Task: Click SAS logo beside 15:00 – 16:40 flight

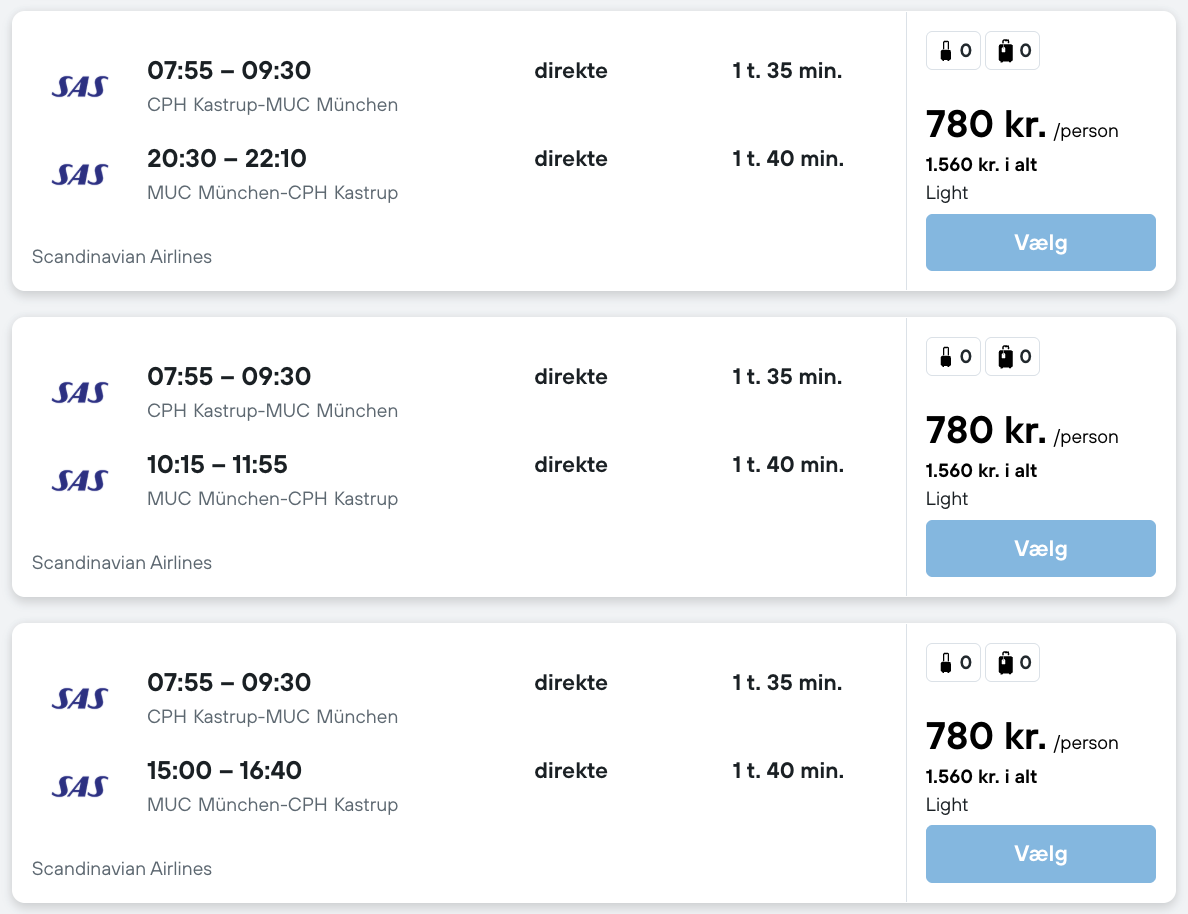Action: [80, 786]
